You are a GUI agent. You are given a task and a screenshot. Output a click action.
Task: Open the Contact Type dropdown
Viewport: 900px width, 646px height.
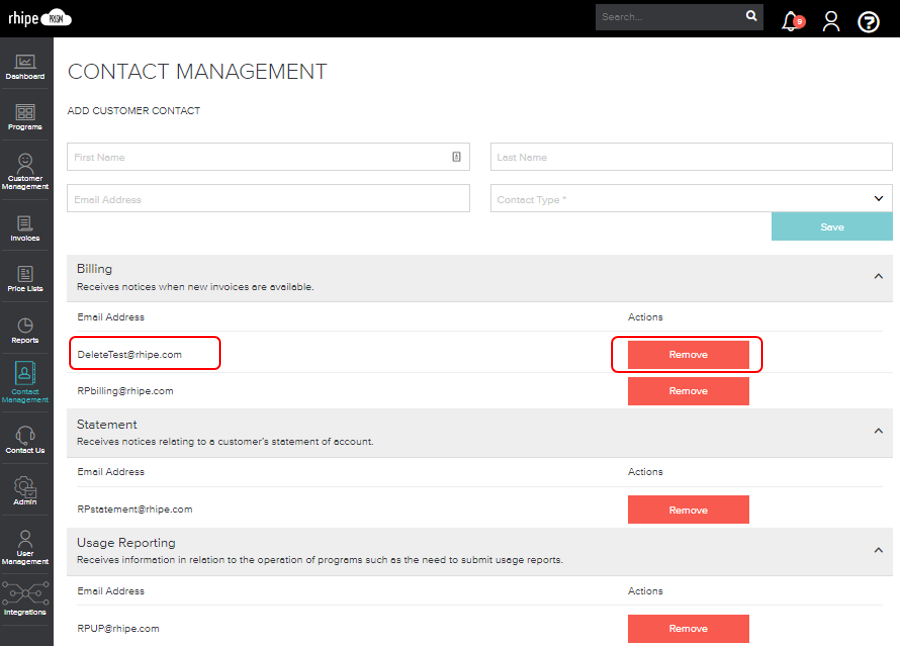point(878,198)
